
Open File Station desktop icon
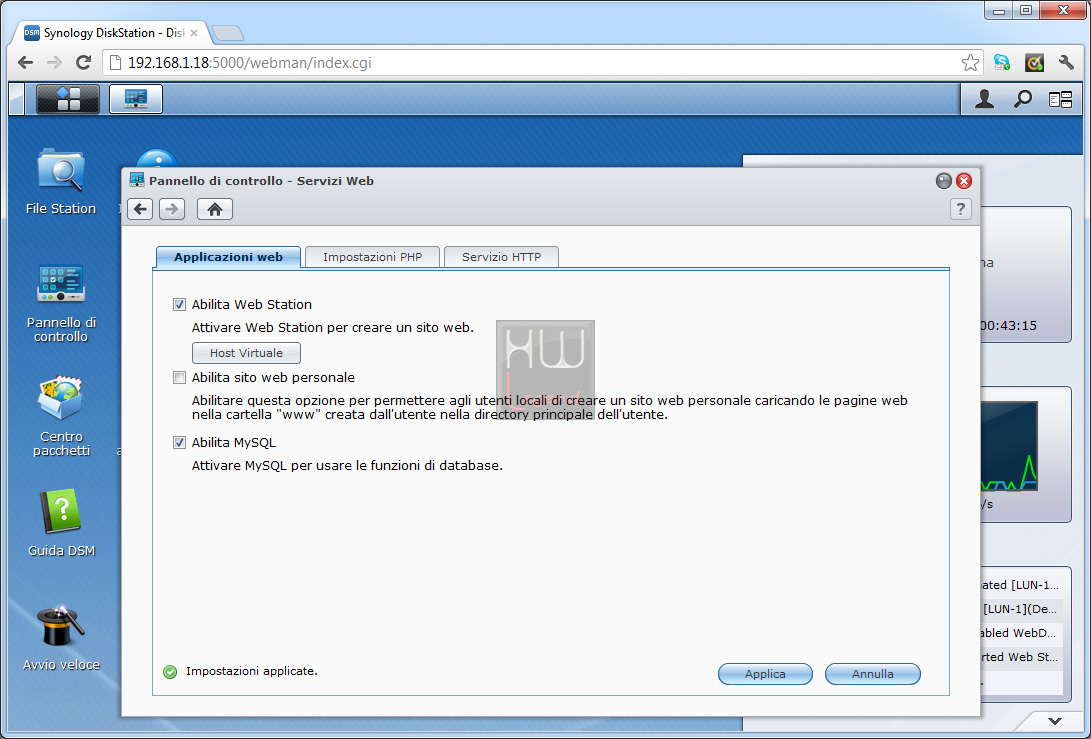(x=61, y=181)
